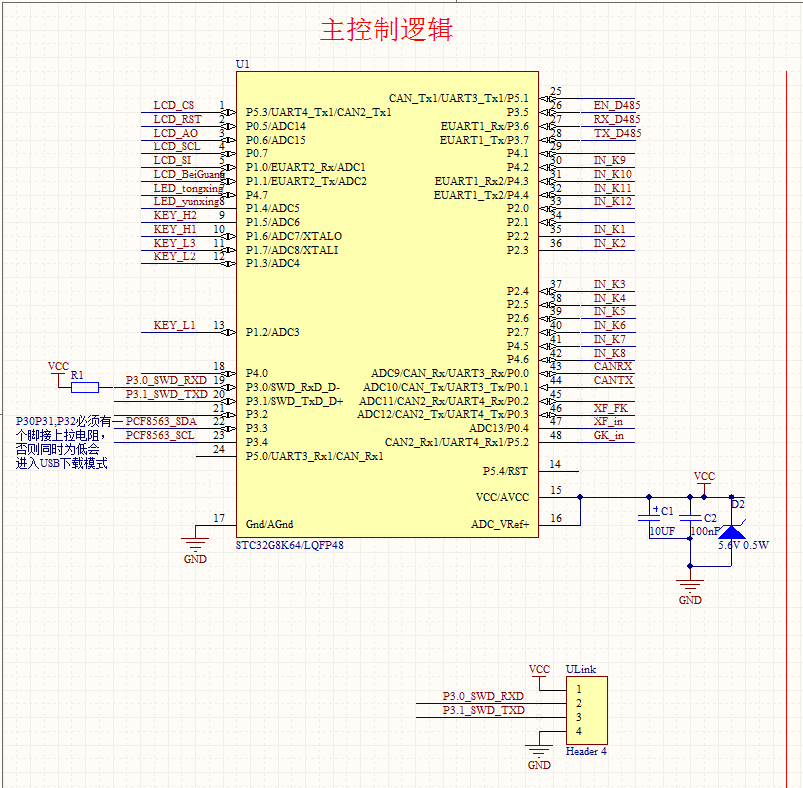Select the LCD_AO net label

tap(176, 133)
